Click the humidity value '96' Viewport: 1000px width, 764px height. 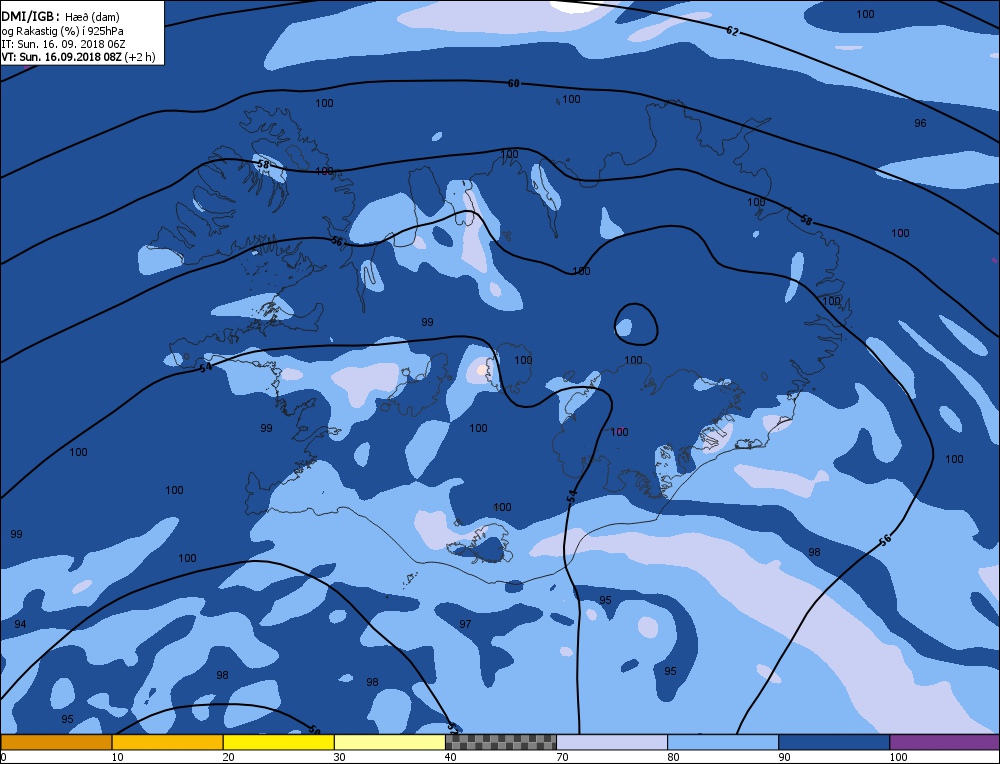coord(920,123)
